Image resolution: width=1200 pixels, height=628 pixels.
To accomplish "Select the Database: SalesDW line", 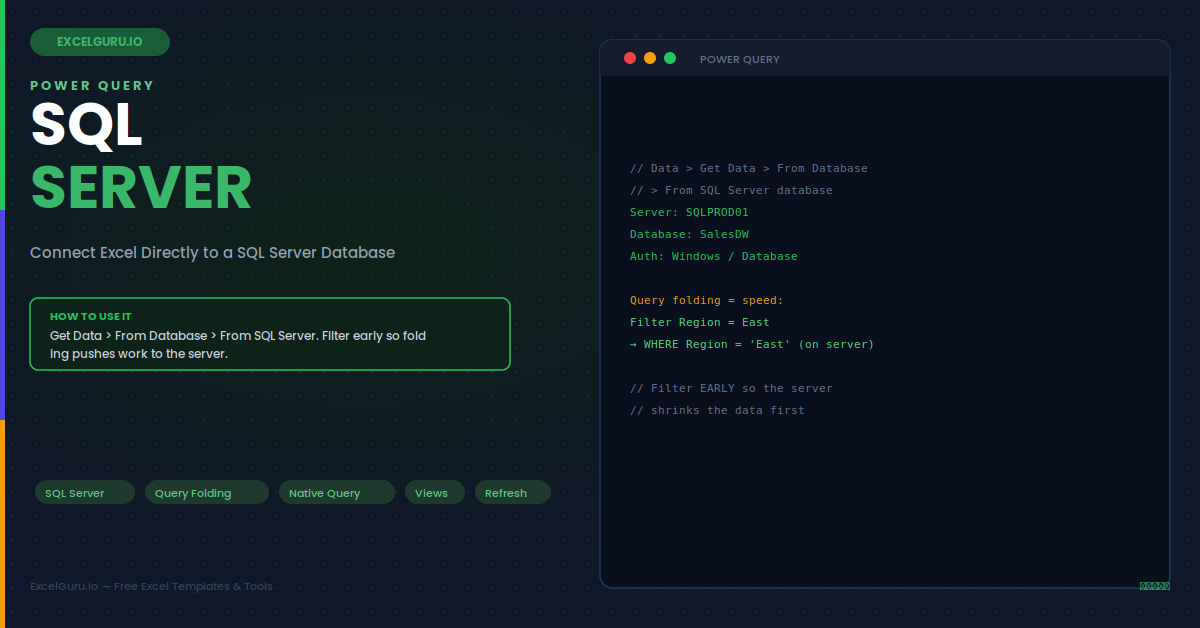I will point(689,234).
